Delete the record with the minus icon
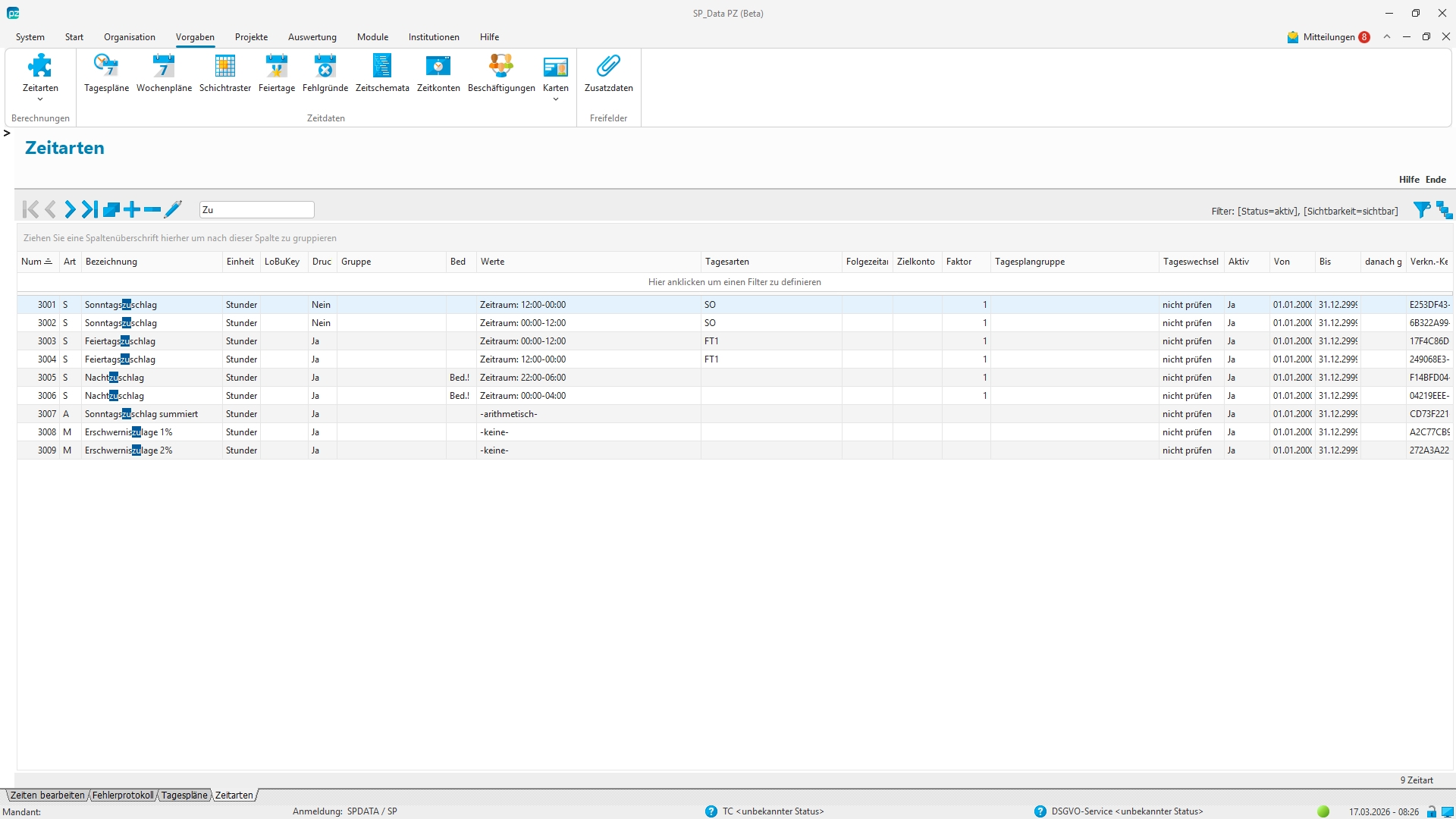 click(x=152, y=209)
